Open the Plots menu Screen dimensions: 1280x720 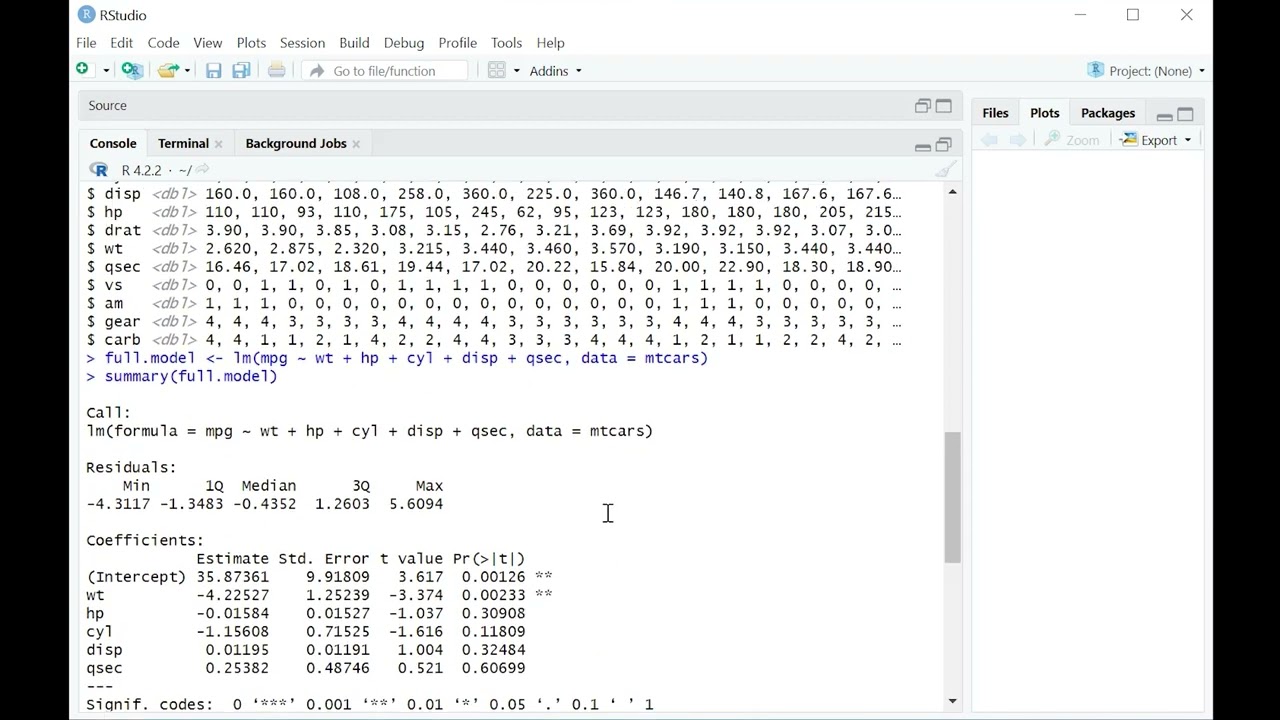coord(251,43)
